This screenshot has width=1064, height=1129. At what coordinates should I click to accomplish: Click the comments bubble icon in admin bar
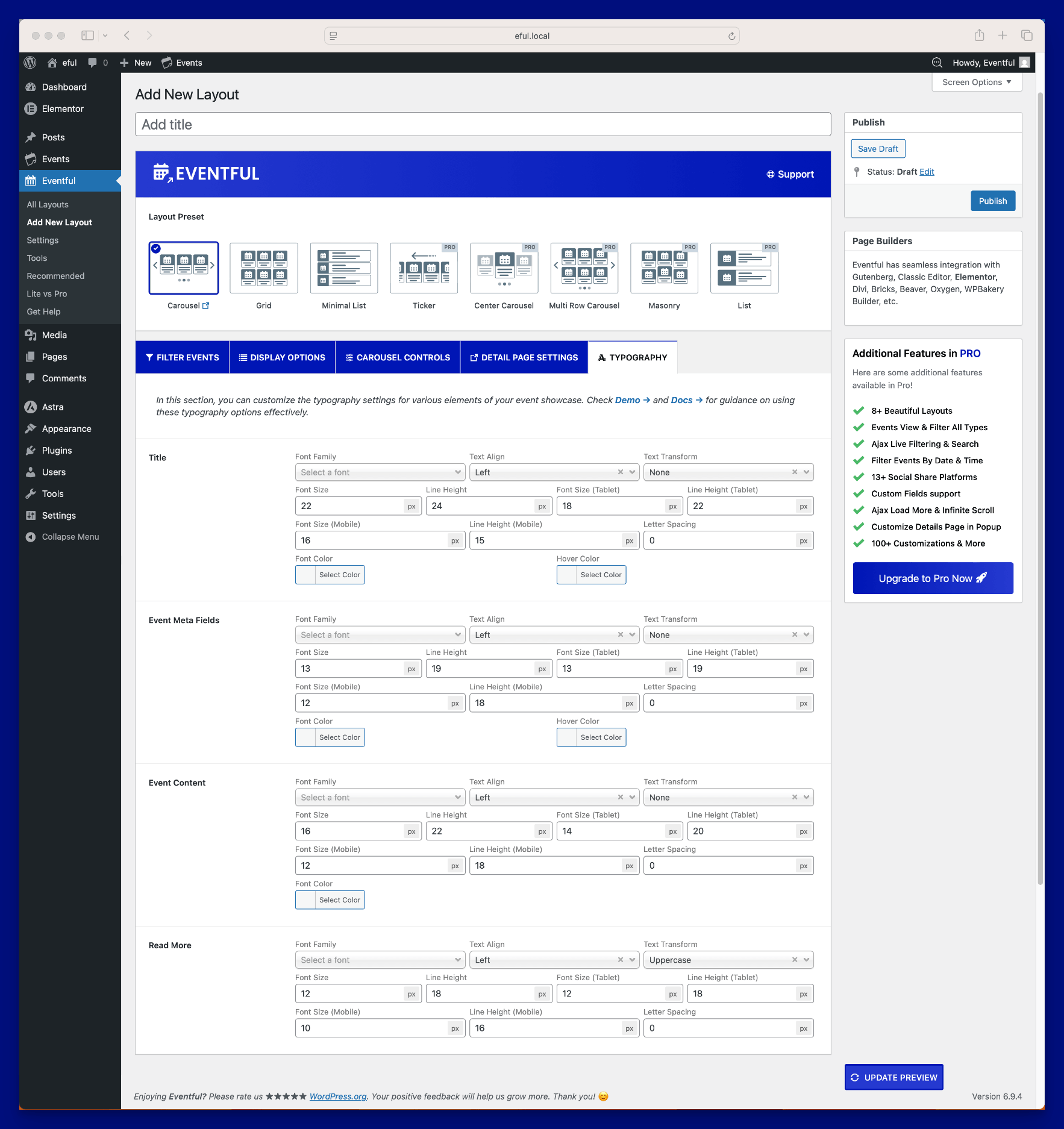pos(92,63)
